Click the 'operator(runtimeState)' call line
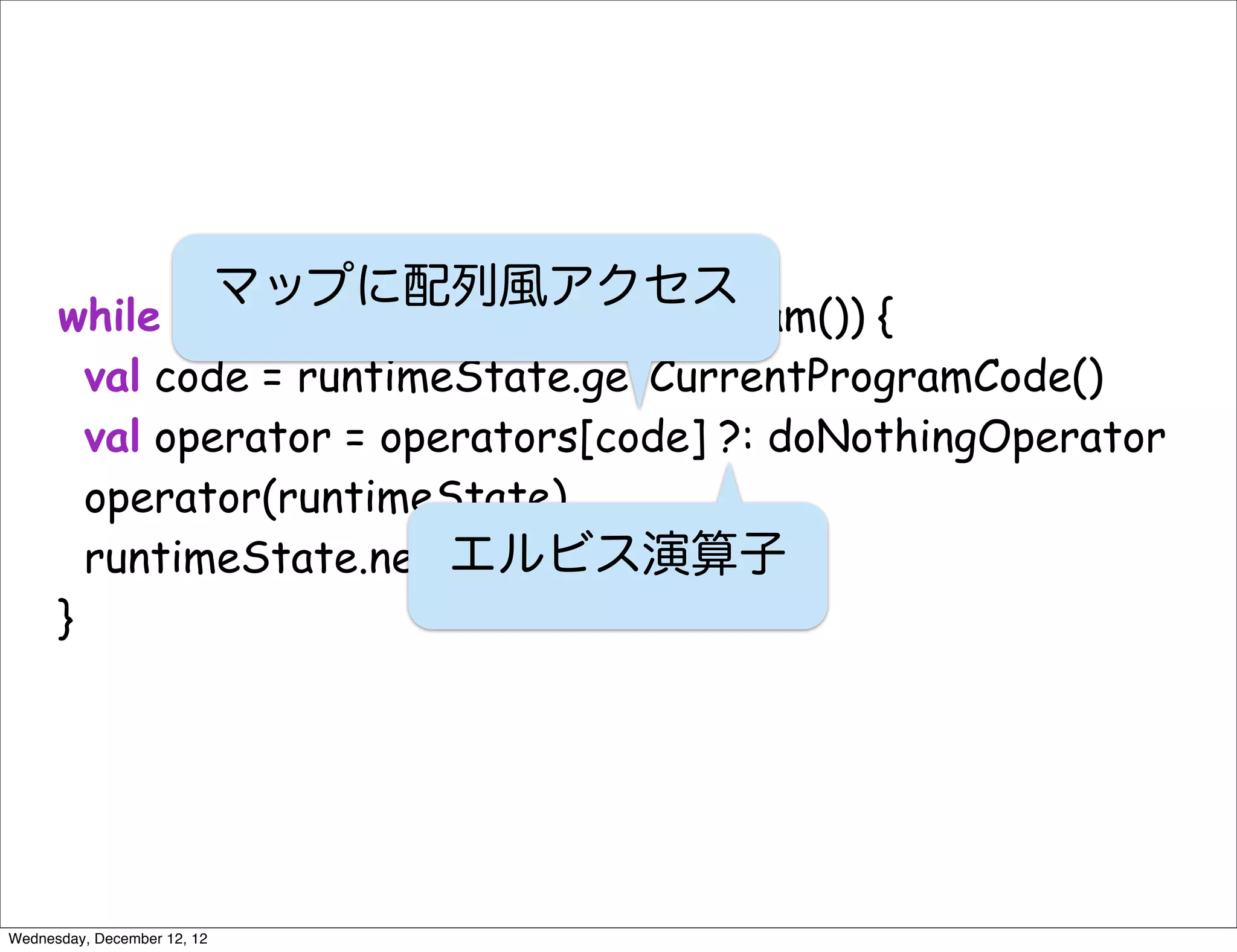Screen dimensions: 1237x952 (326, 498)
